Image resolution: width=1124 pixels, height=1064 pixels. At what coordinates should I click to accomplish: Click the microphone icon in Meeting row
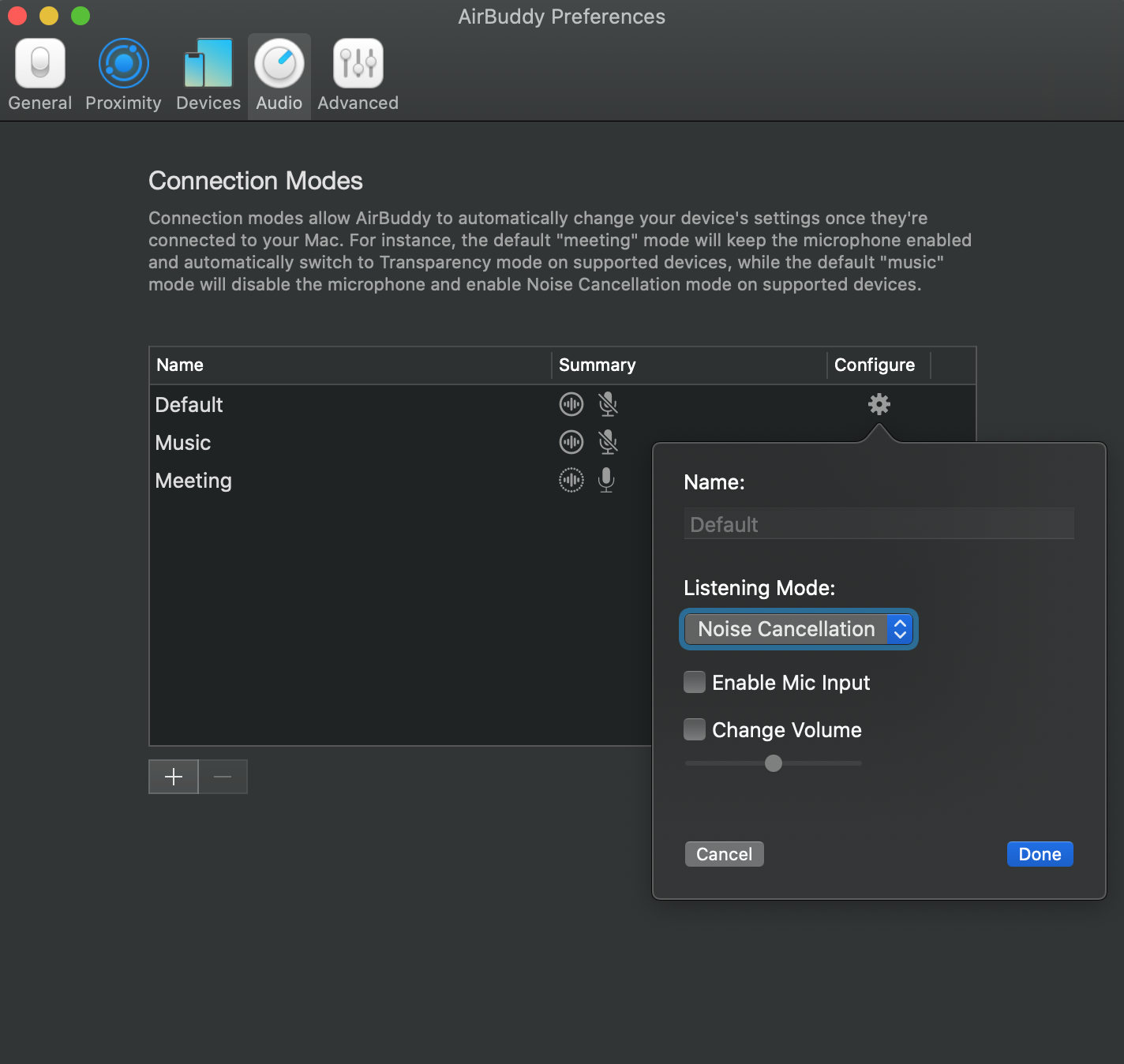606,480
